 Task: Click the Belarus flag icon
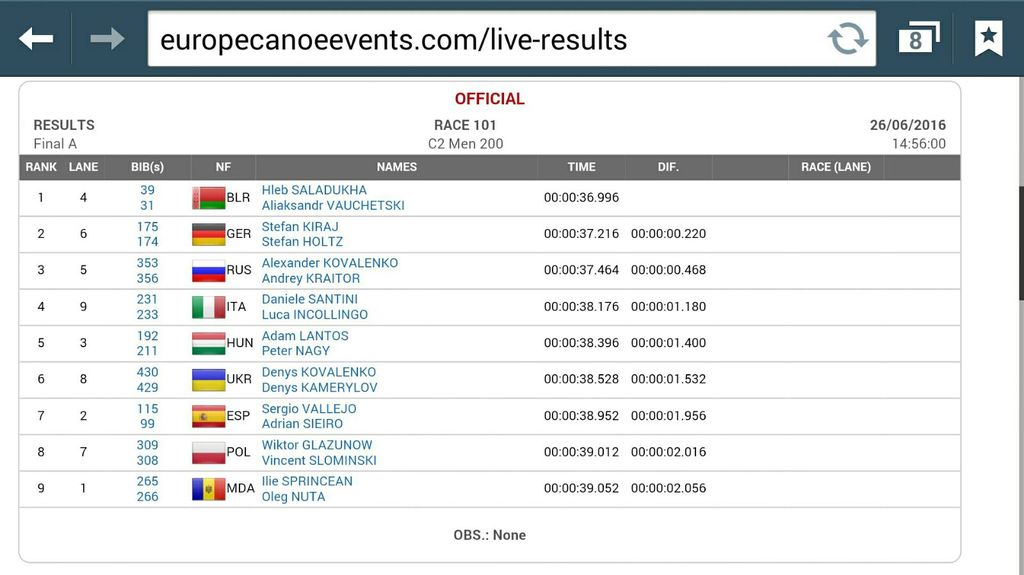[209, 198]
